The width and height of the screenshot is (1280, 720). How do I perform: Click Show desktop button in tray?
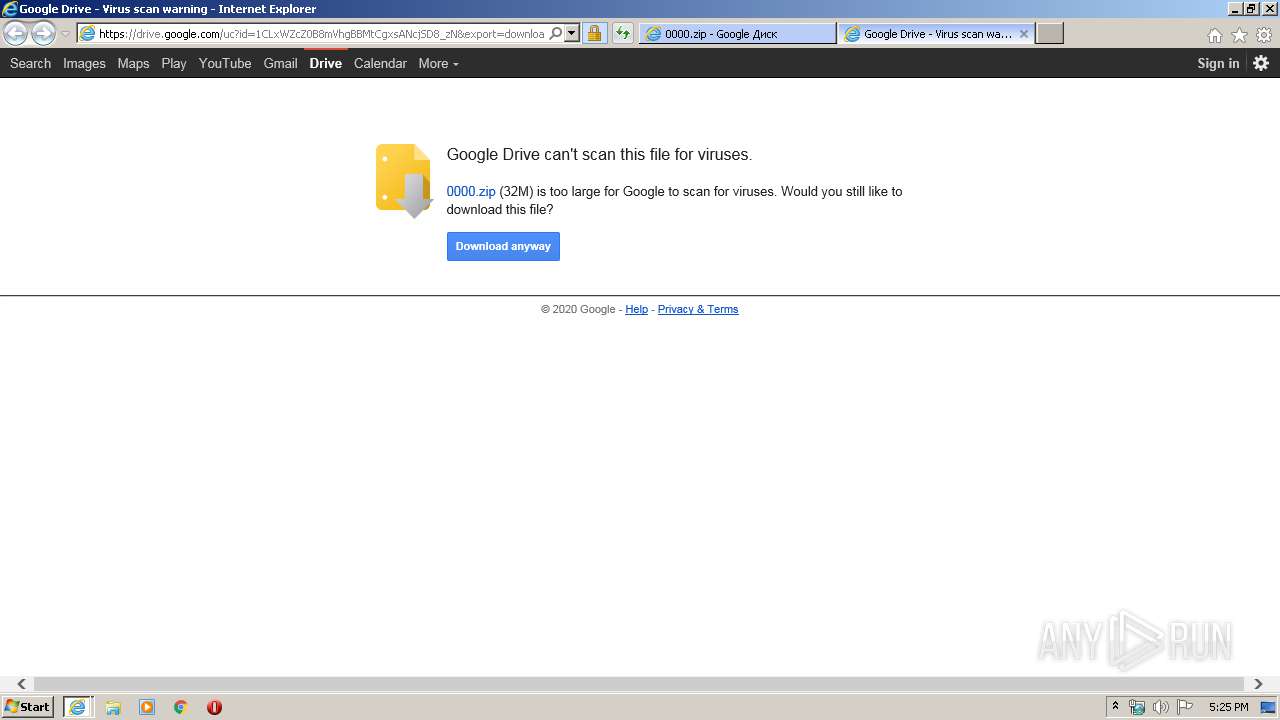point(1268,707)
